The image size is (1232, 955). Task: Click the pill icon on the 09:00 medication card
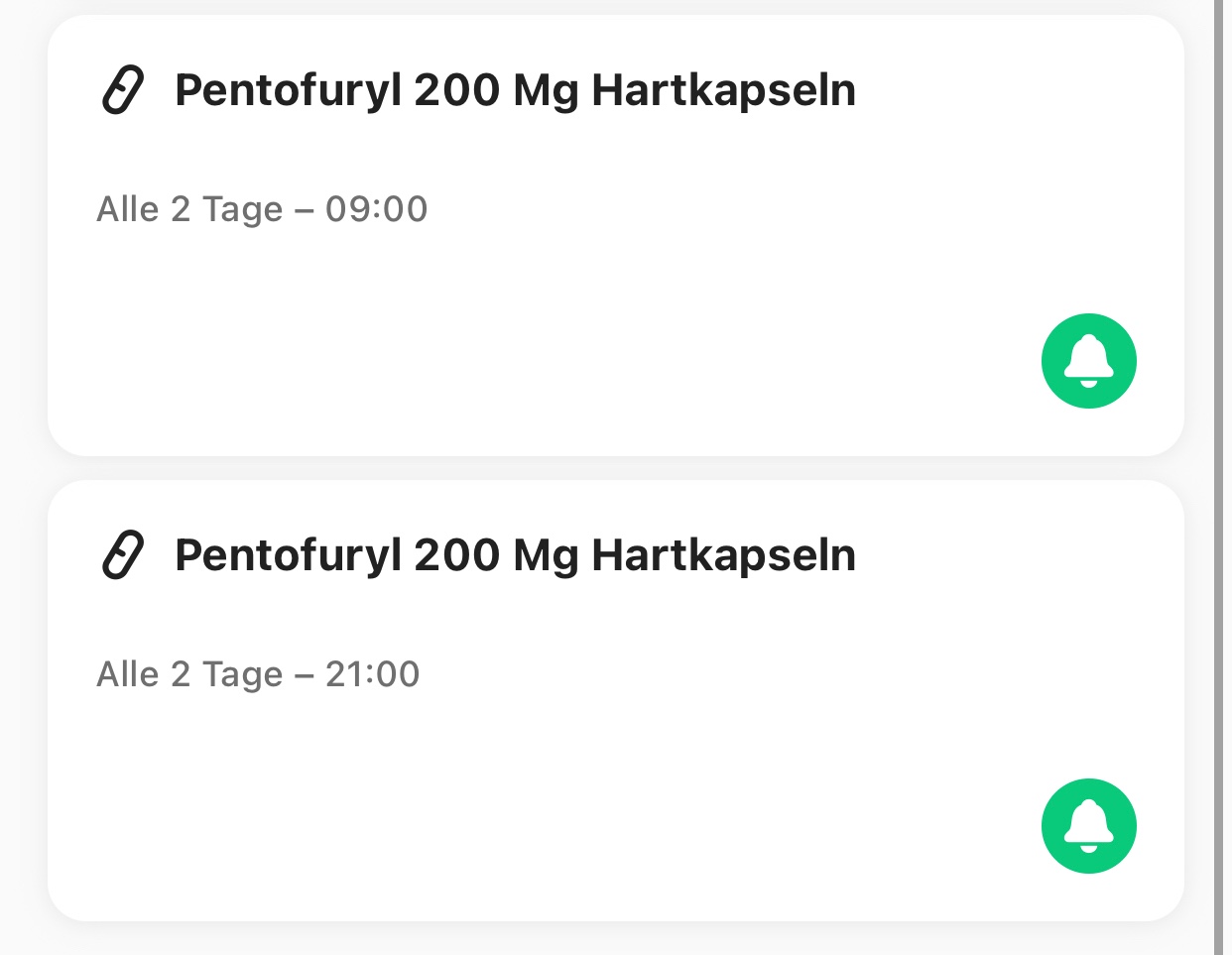point(124,90)
